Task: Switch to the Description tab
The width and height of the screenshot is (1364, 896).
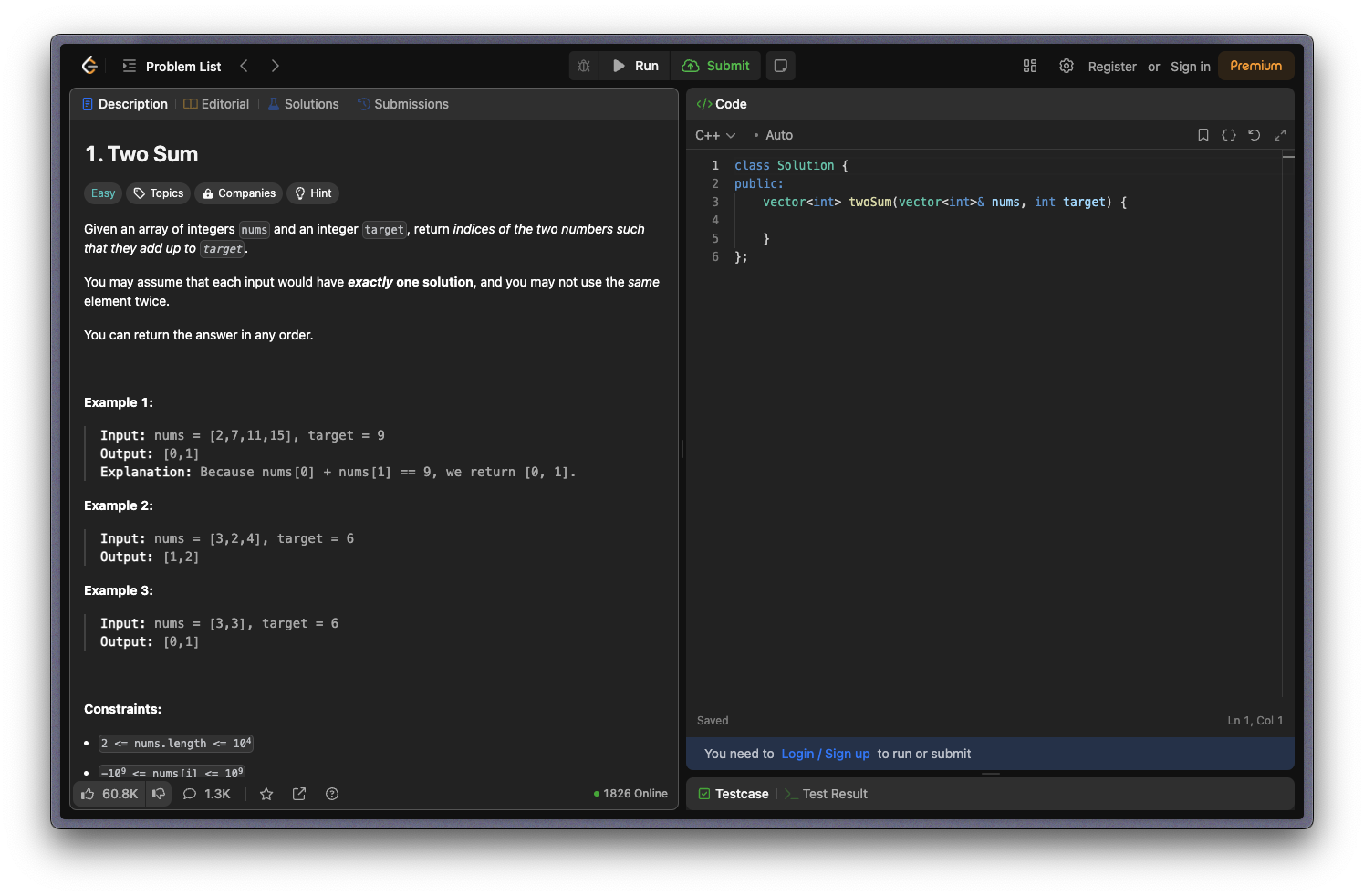Action: [x=125, y=104]
